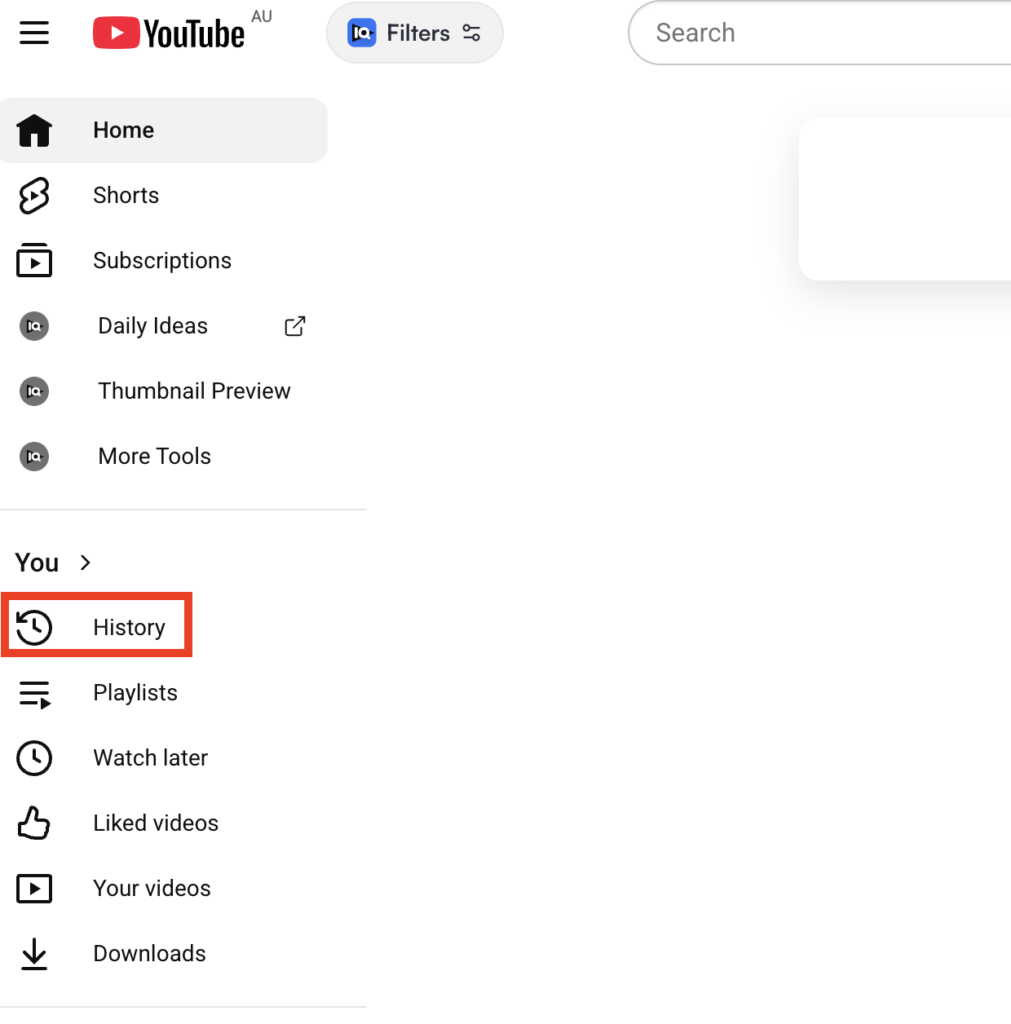Screen dimensions: 1011x1024
Task: Open the vidIQ Filters button
Action: [414, 33]
